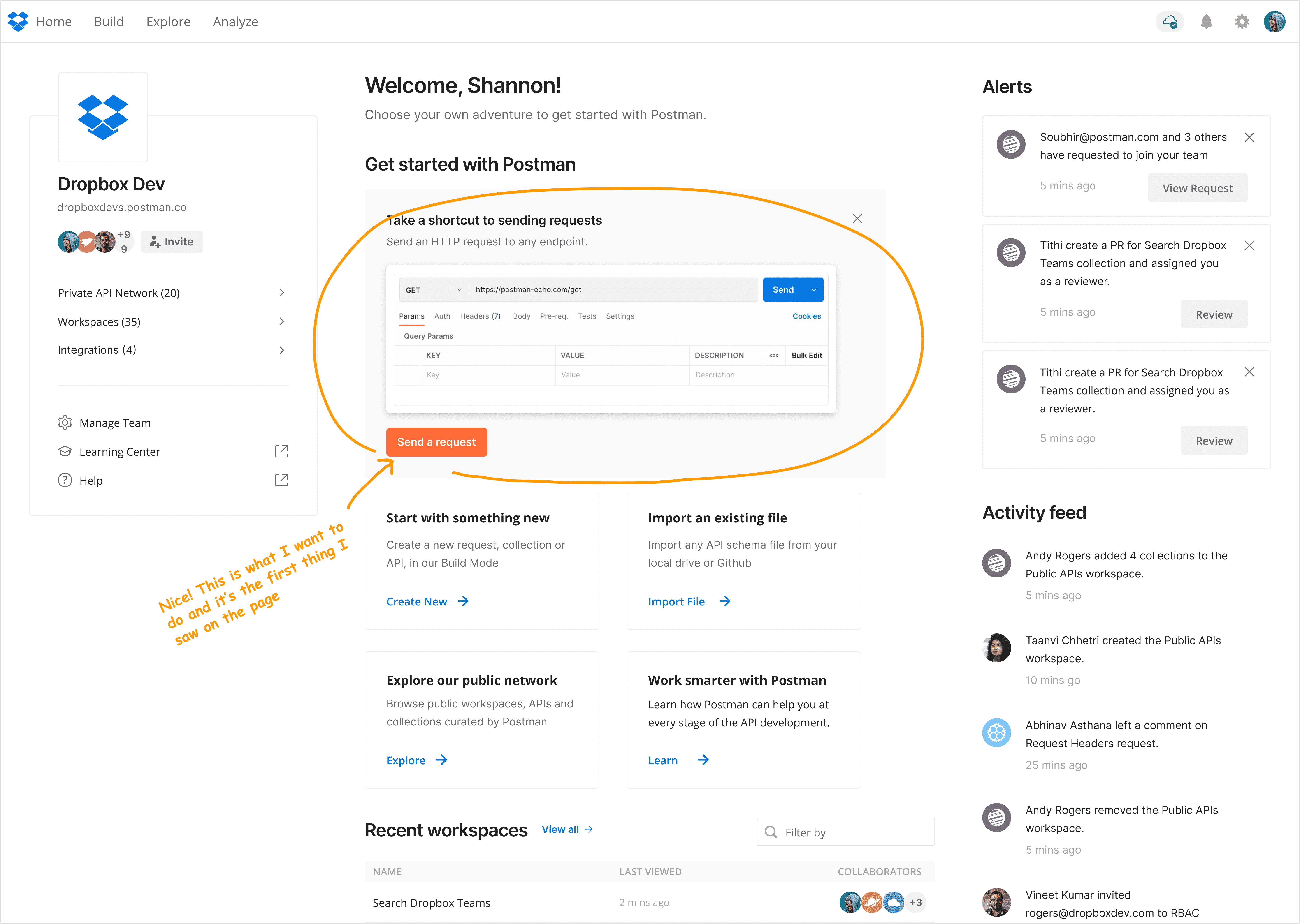Open the GET method dropdown
The image size is (1300, 924).
pos(434,290)
